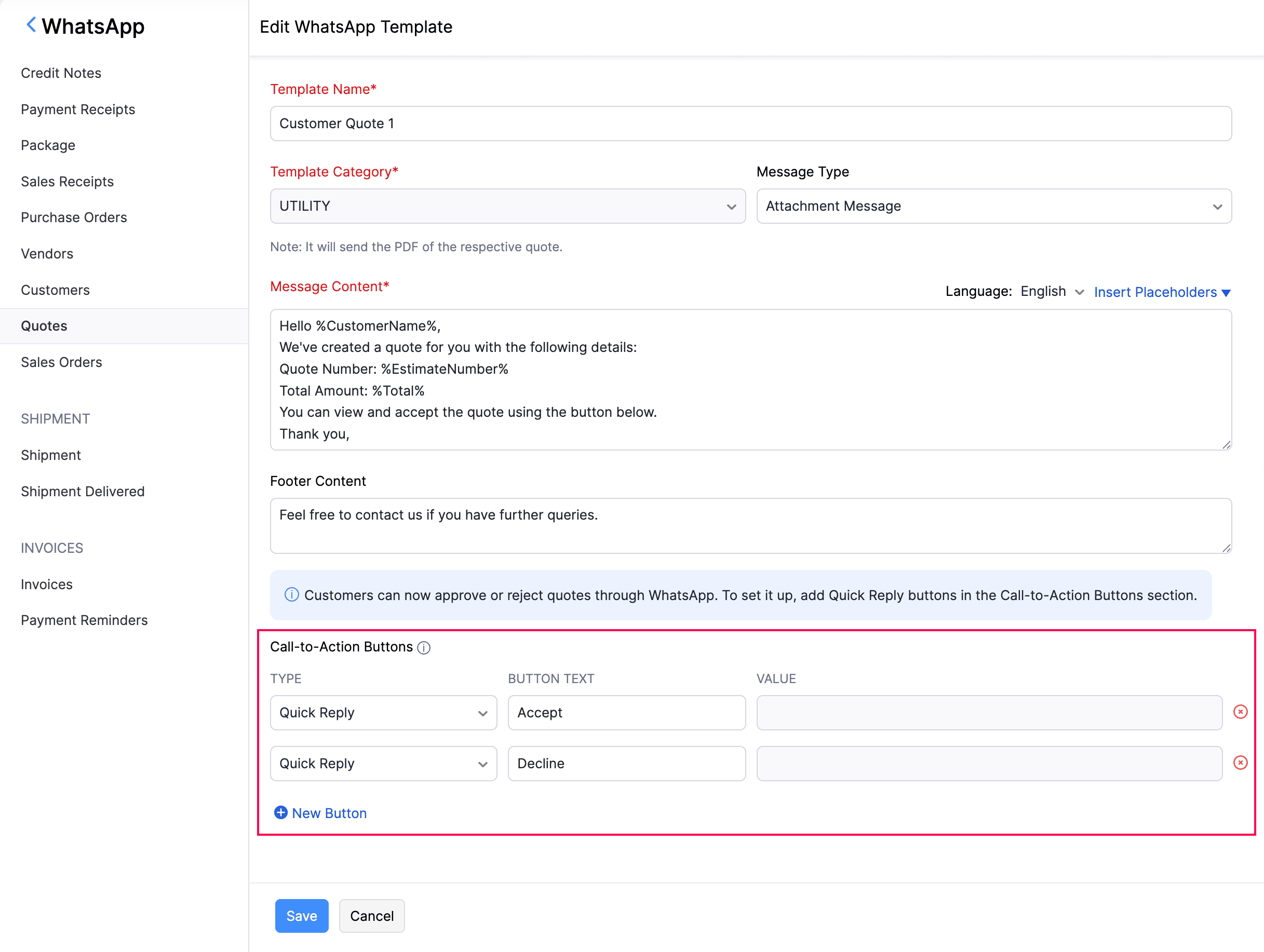Go to Vendors templates
Viewport: 1264px width, 952px height.
[x=47, y=253]
